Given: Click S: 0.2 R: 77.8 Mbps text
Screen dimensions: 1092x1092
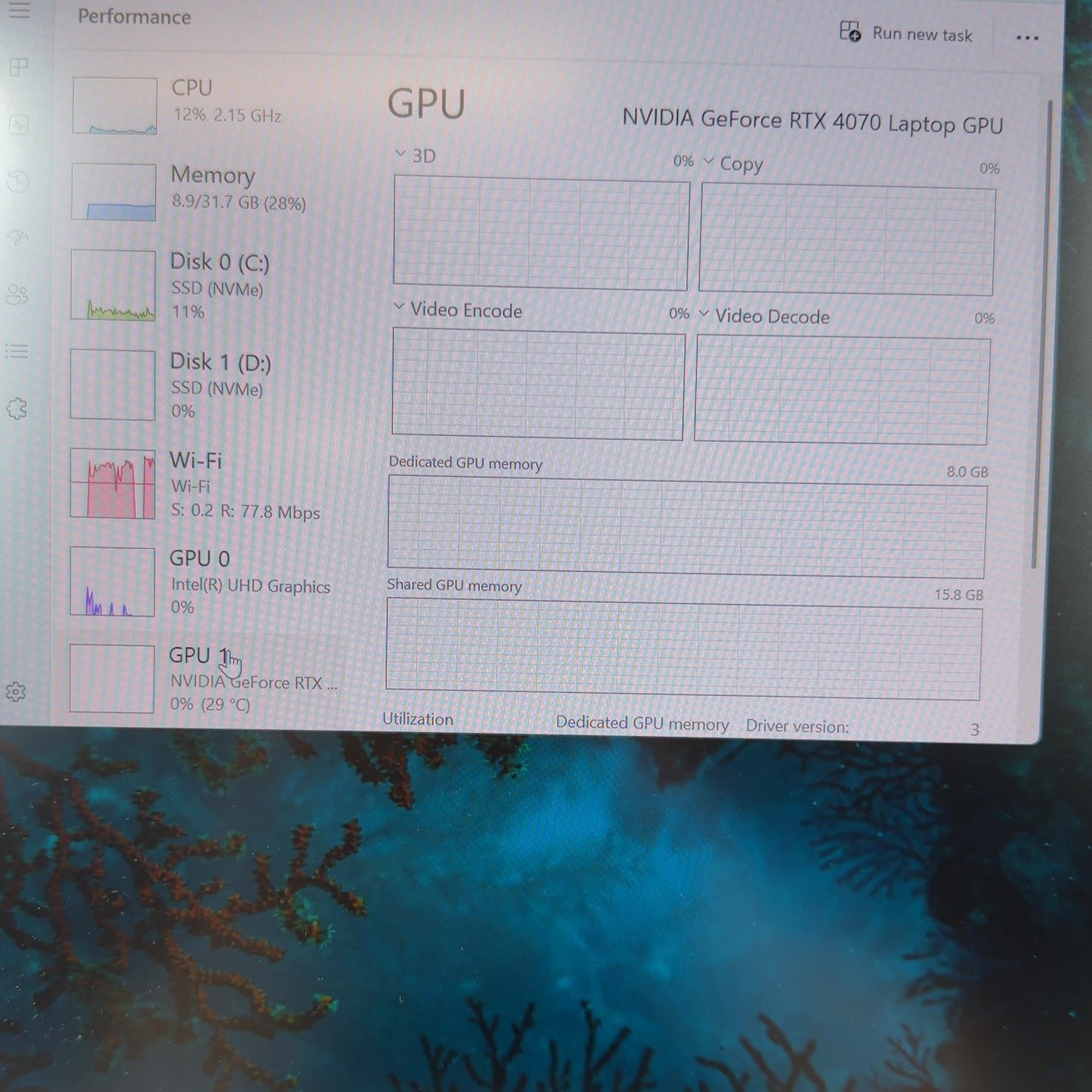Looking at the screenshot, I should coord(245,512).
